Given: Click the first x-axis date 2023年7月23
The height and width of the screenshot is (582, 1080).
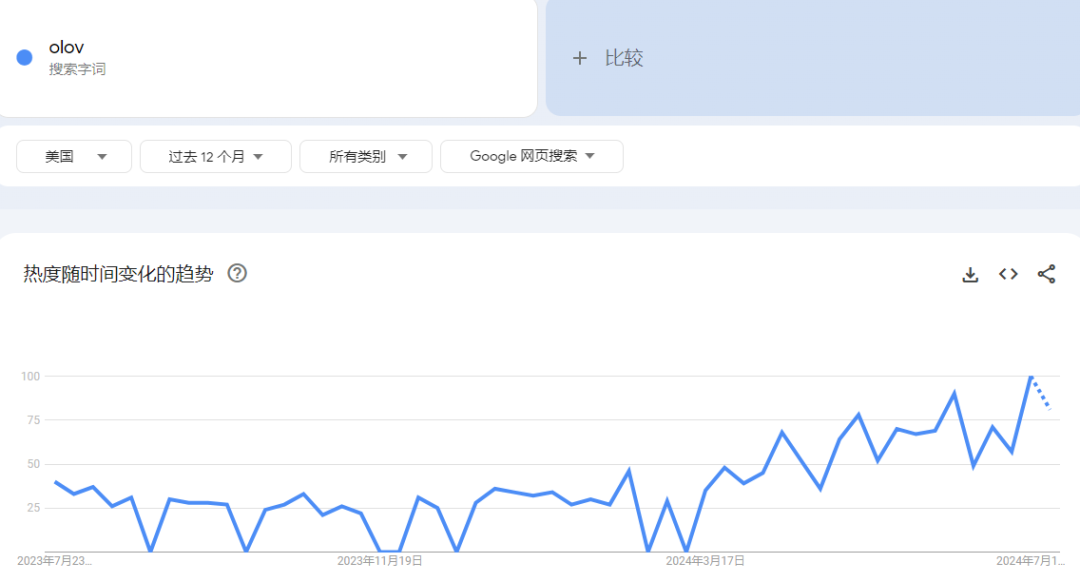Looking at the screenshot, I should [54, 561].
